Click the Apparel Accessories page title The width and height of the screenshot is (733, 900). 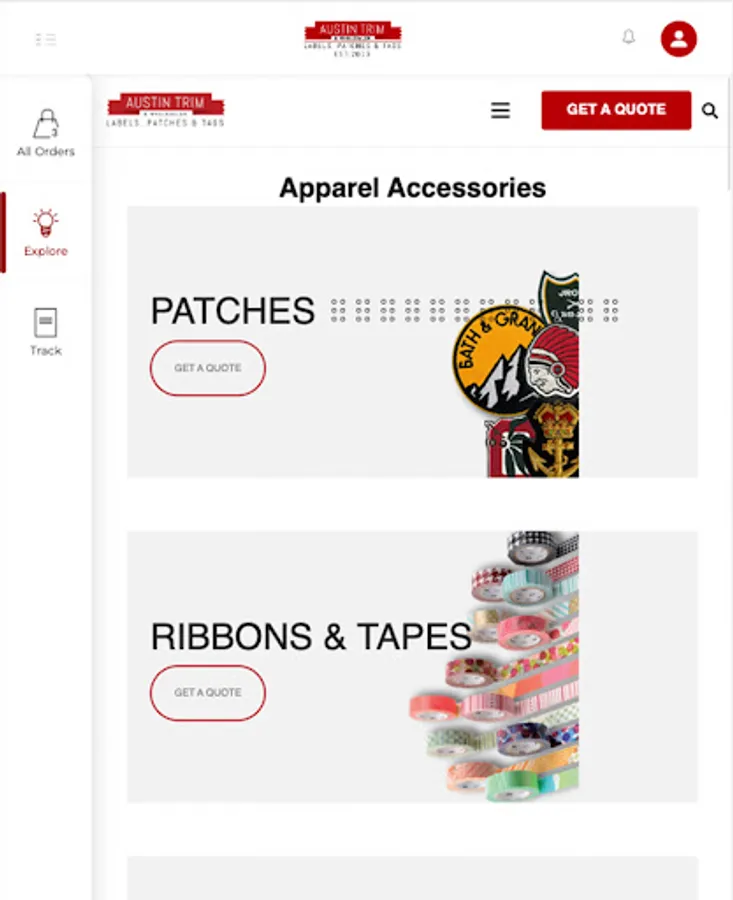coord(412,188)
